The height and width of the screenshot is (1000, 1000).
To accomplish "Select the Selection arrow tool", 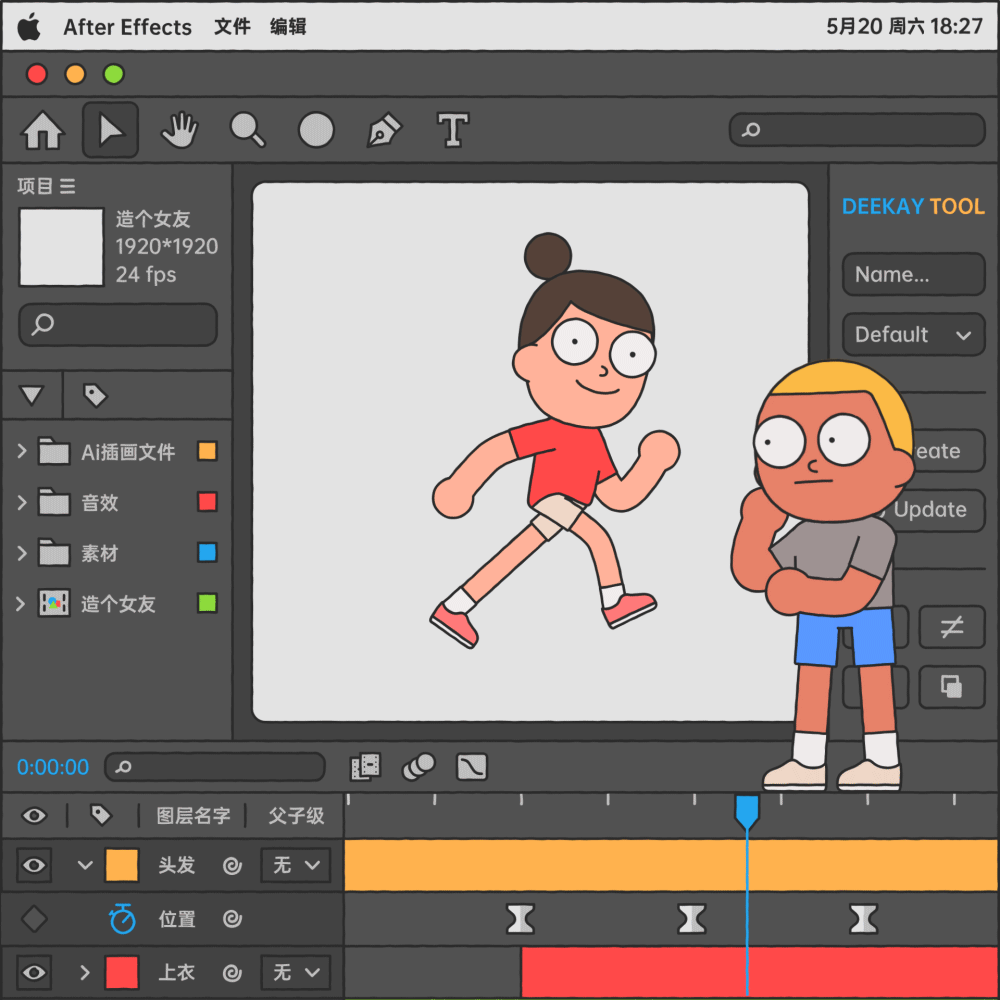I will 110,130.
